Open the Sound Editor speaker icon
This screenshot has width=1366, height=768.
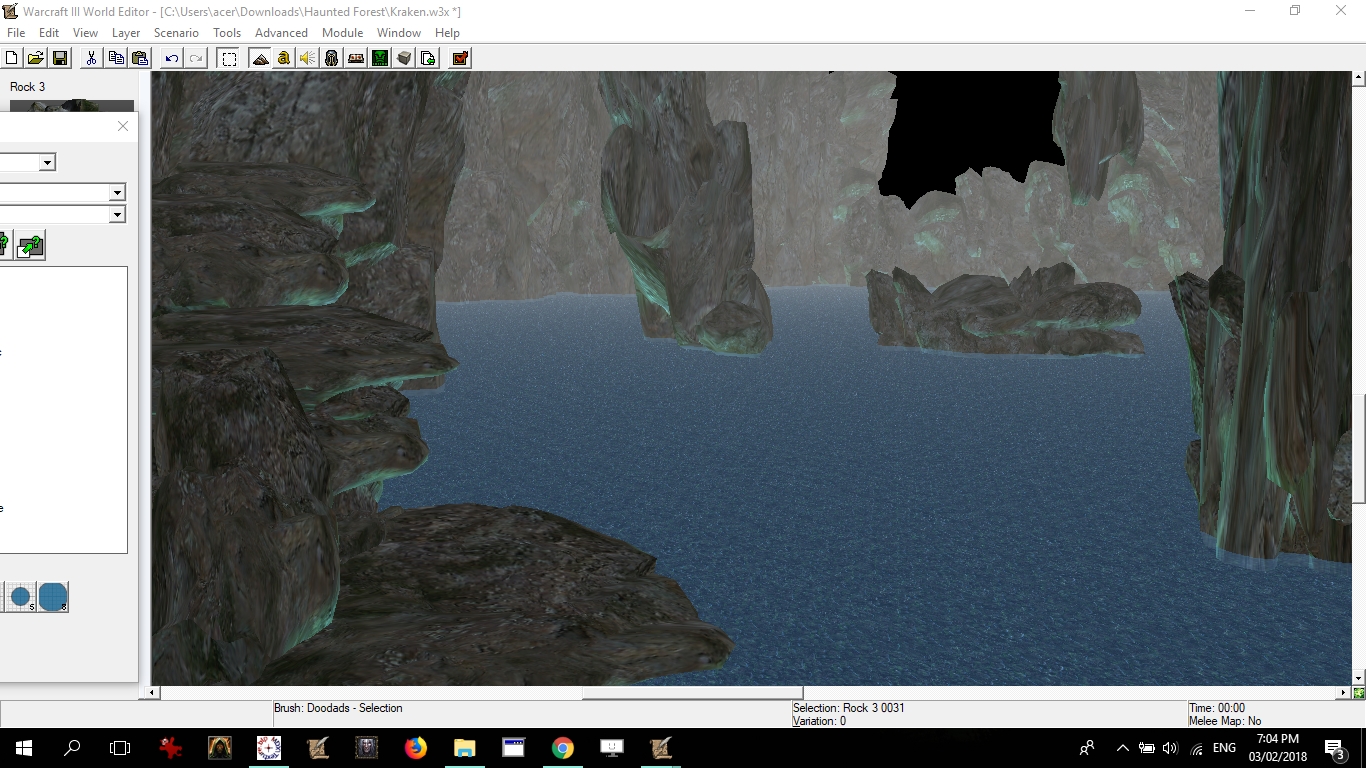pos(308,58)
